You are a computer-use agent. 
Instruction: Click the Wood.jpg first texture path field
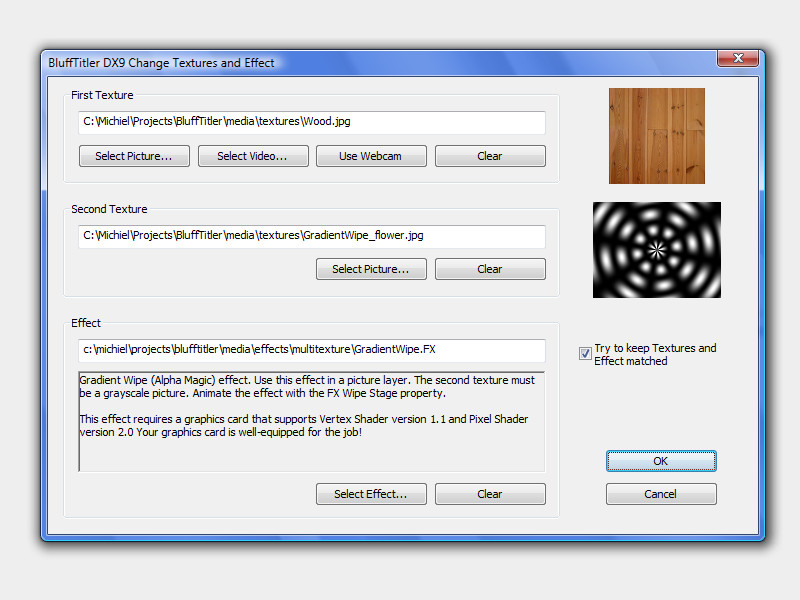[x=312, y=122]
